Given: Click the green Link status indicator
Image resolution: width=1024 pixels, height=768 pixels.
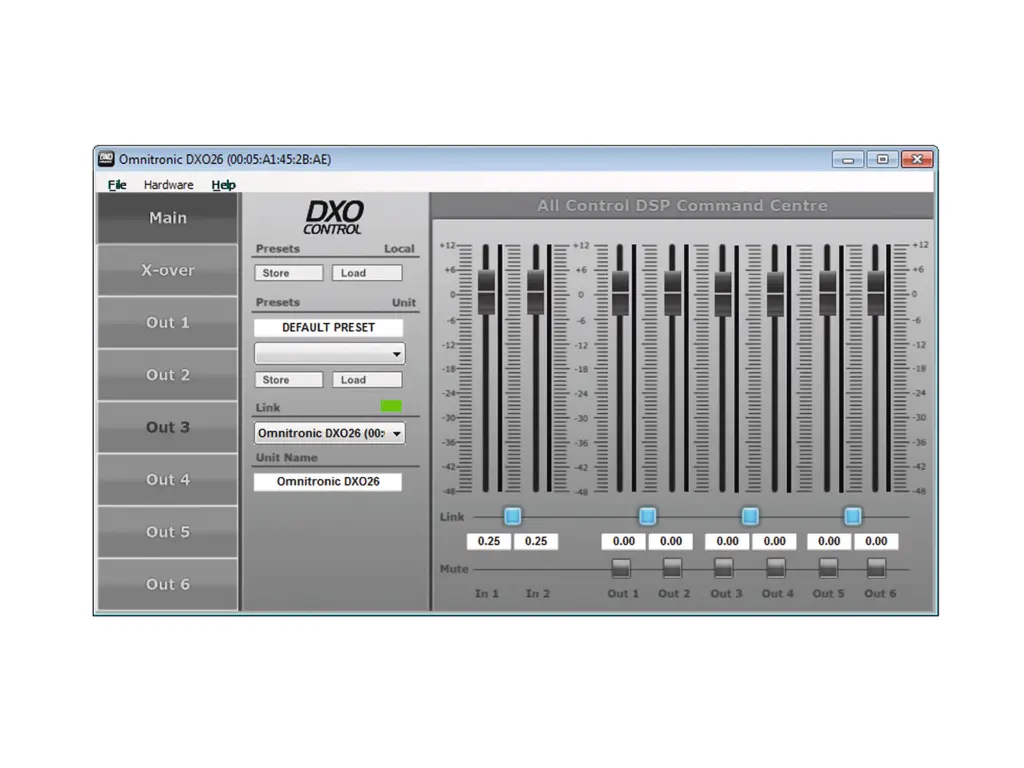Looking at the screenshot, I should tap(391, 406).
